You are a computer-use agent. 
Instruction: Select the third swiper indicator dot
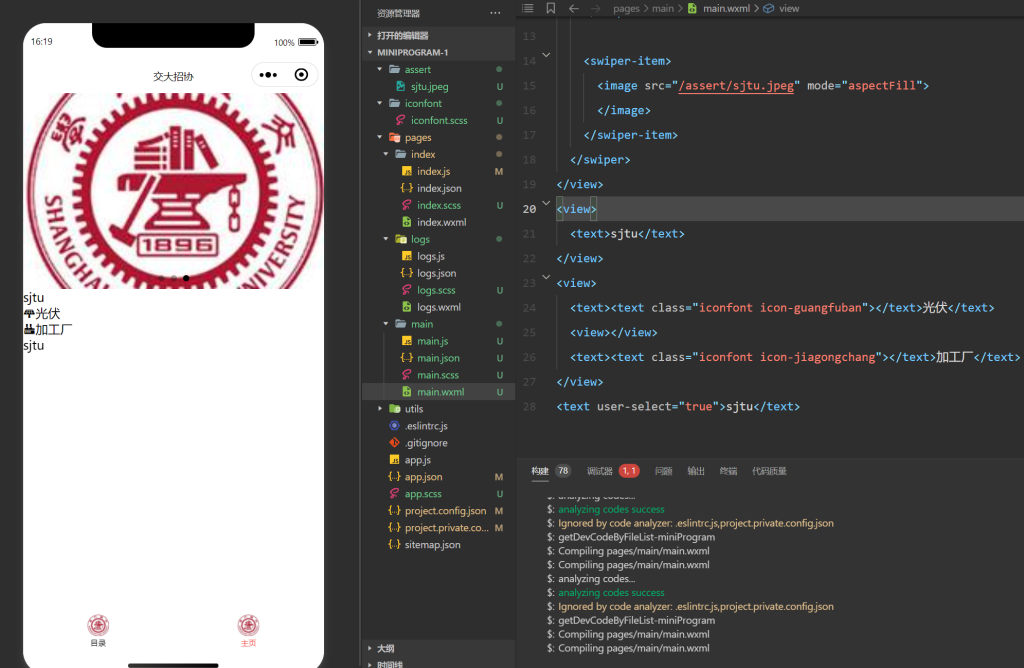(x=186, y=278)
